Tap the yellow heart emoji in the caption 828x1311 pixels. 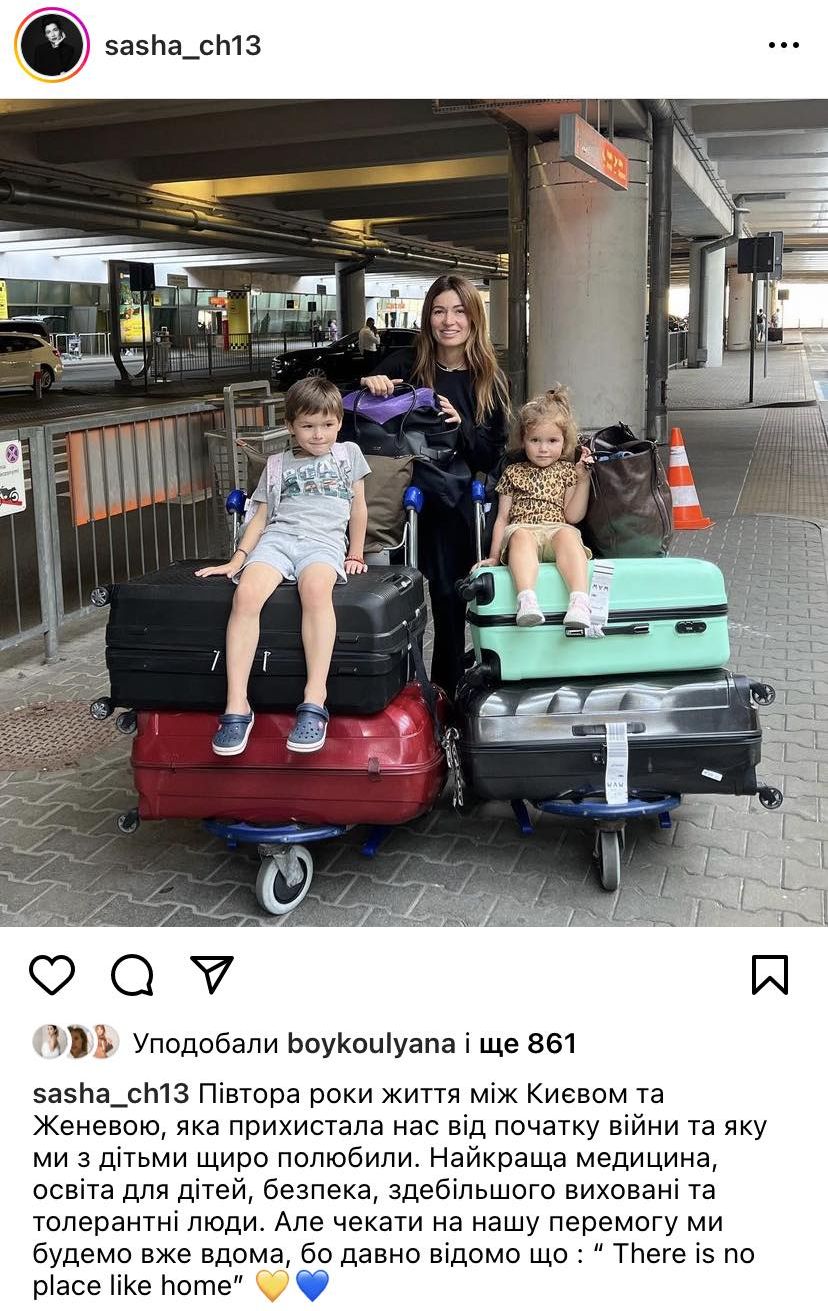click(x=272, y=1286)
